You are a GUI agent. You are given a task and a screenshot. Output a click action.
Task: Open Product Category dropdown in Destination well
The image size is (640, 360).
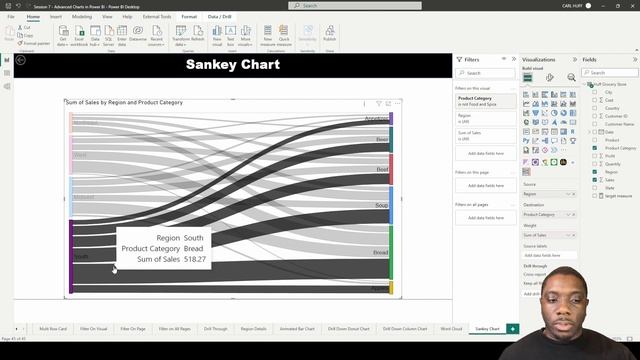(x=568, y=215)
